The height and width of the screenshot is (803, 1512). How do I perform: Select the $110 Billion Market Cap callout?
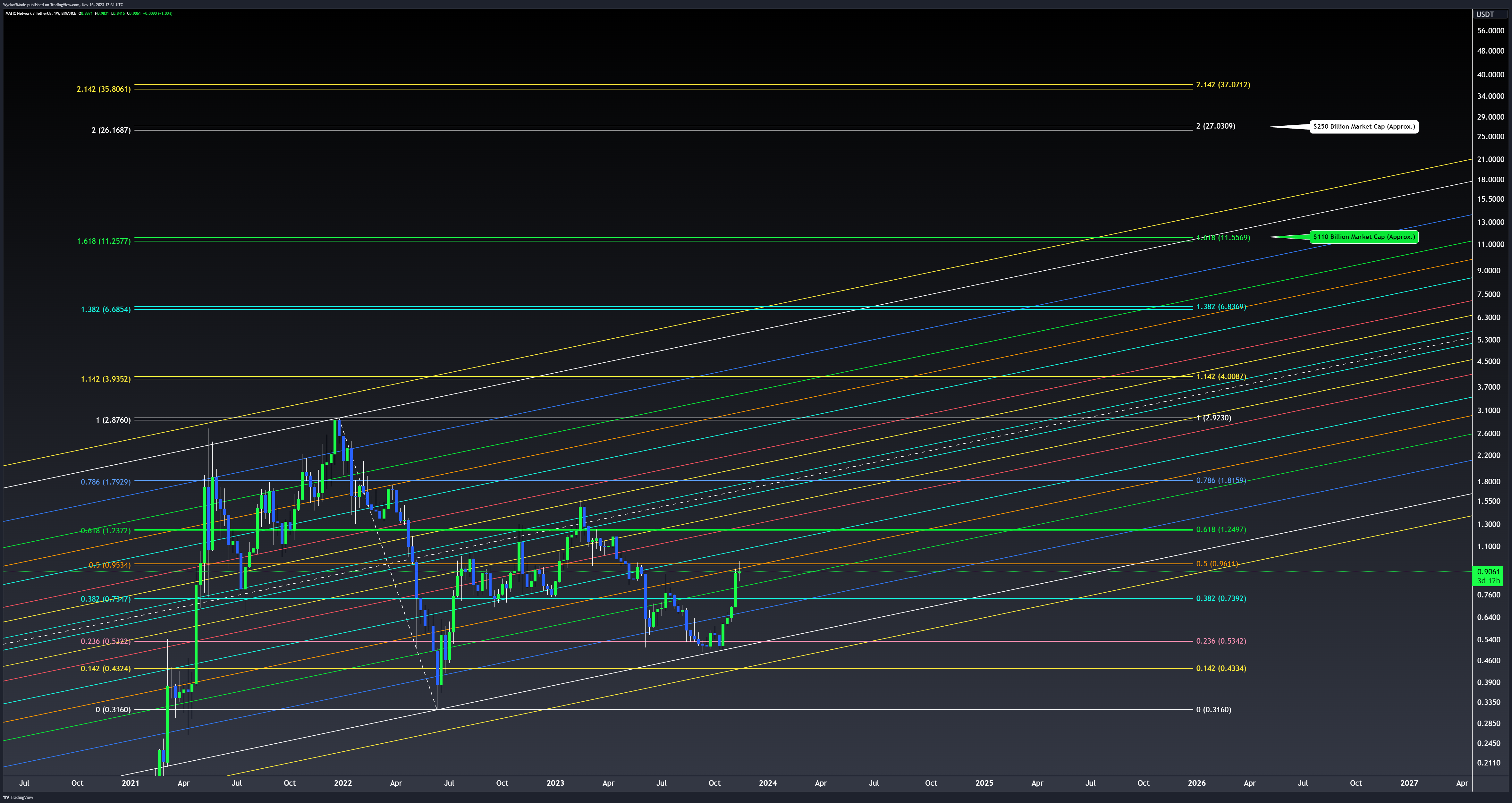(1364, 237)
